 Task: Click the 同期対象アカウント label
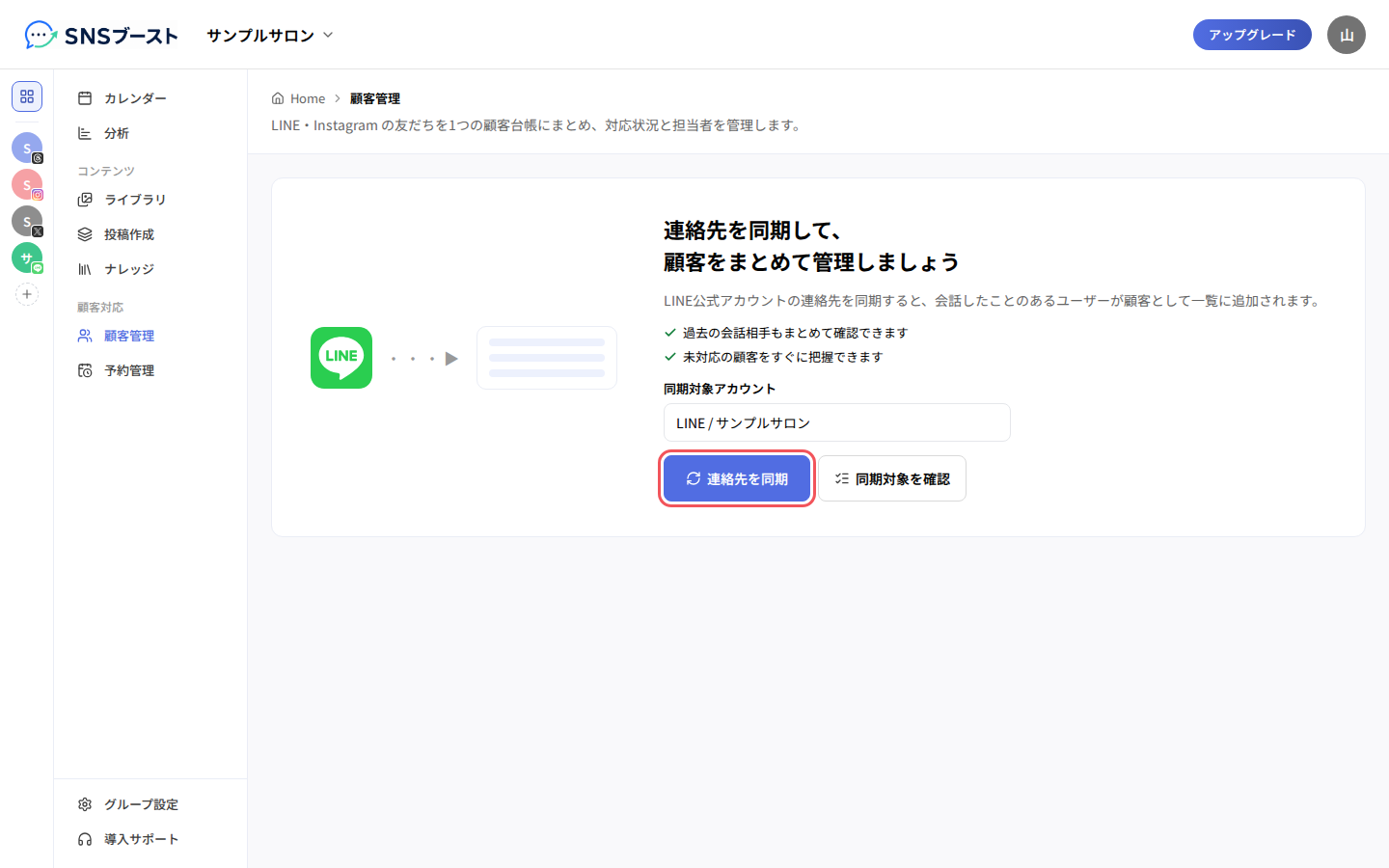[720, 389]
